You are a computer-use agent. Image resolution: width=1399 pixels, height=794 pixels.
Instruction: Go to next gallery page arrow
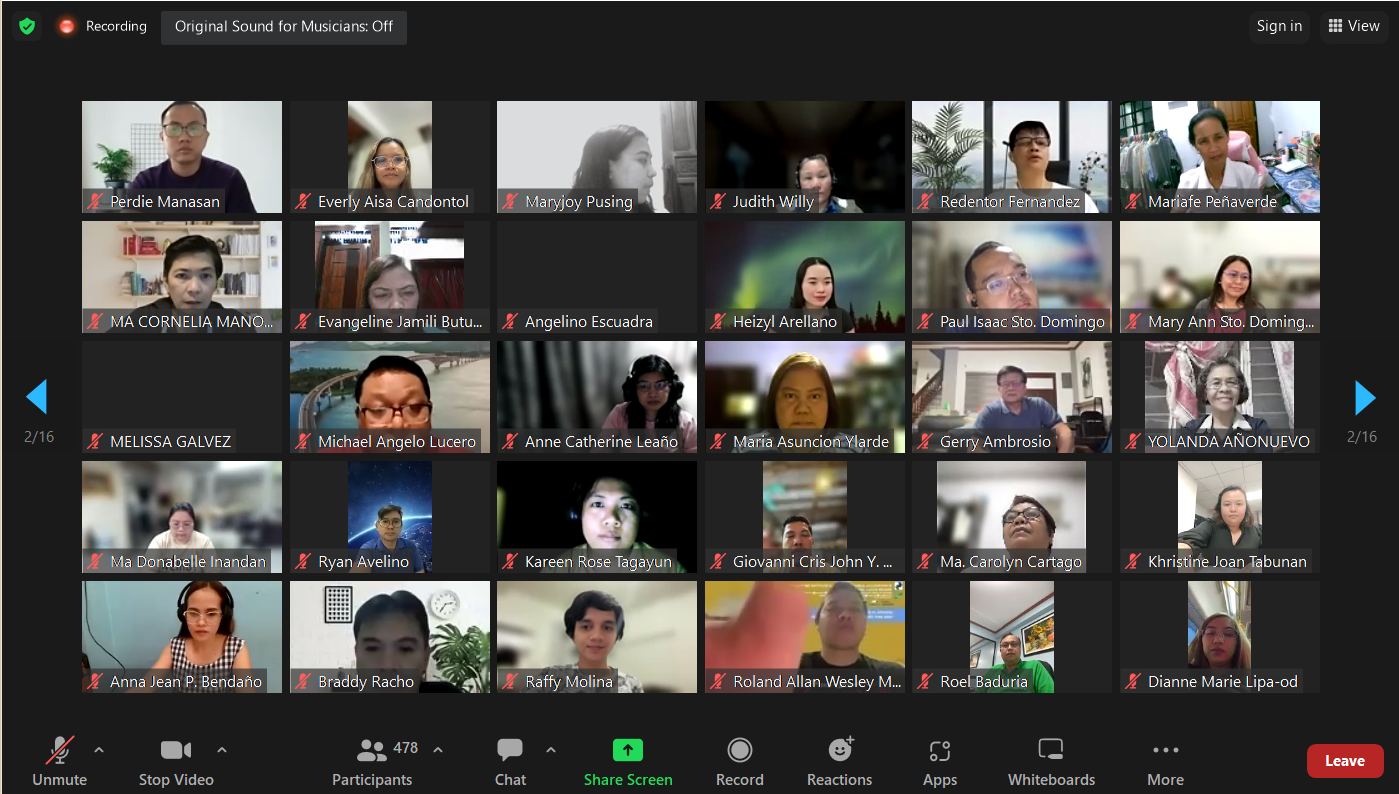pyautogui.click(x=1364, y=397)
